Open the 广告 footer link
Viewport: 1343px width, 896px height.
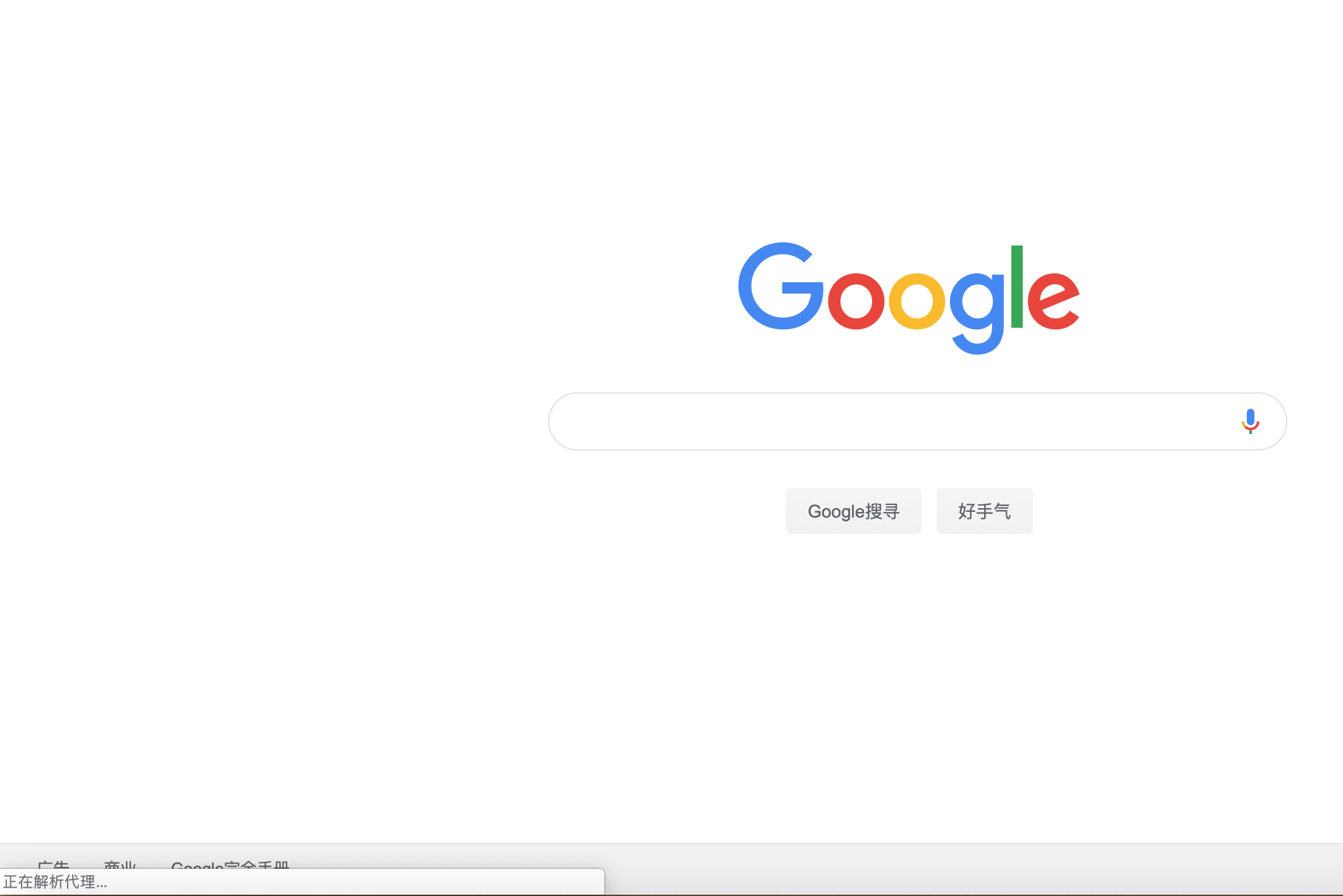[53, 864]
